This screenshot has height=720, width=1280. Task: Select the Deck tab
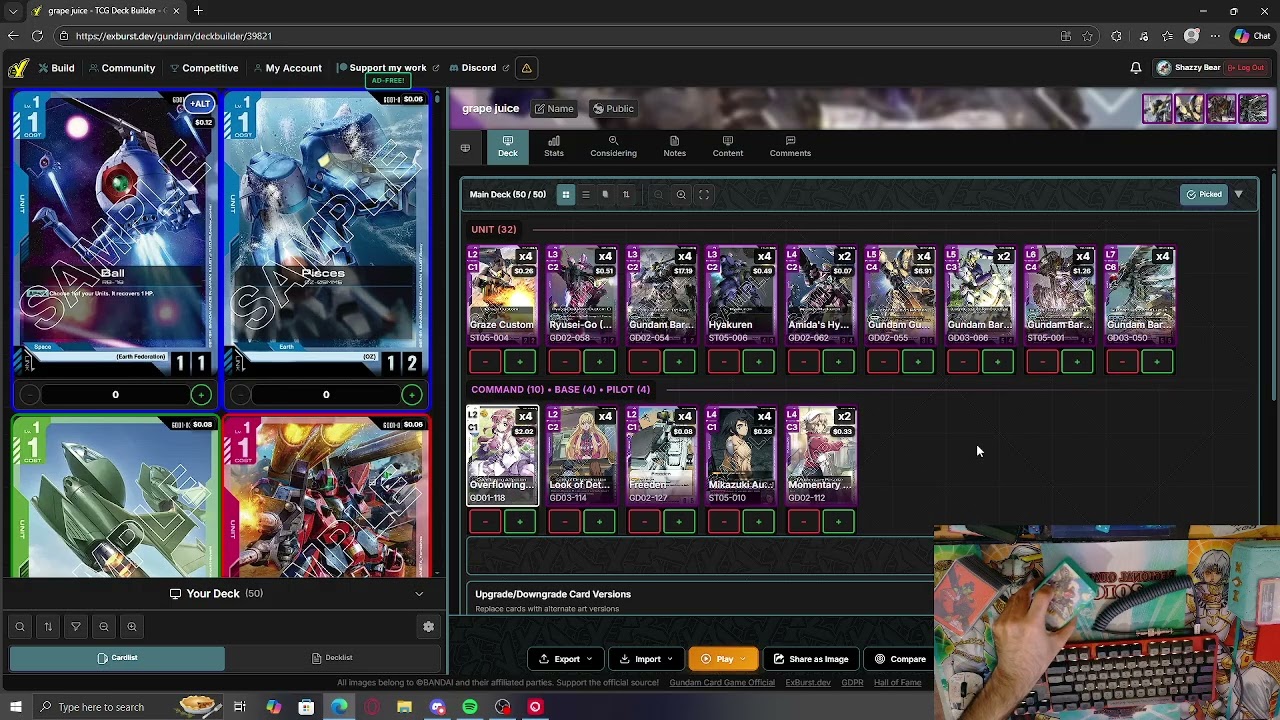click(x=508, y=147)
